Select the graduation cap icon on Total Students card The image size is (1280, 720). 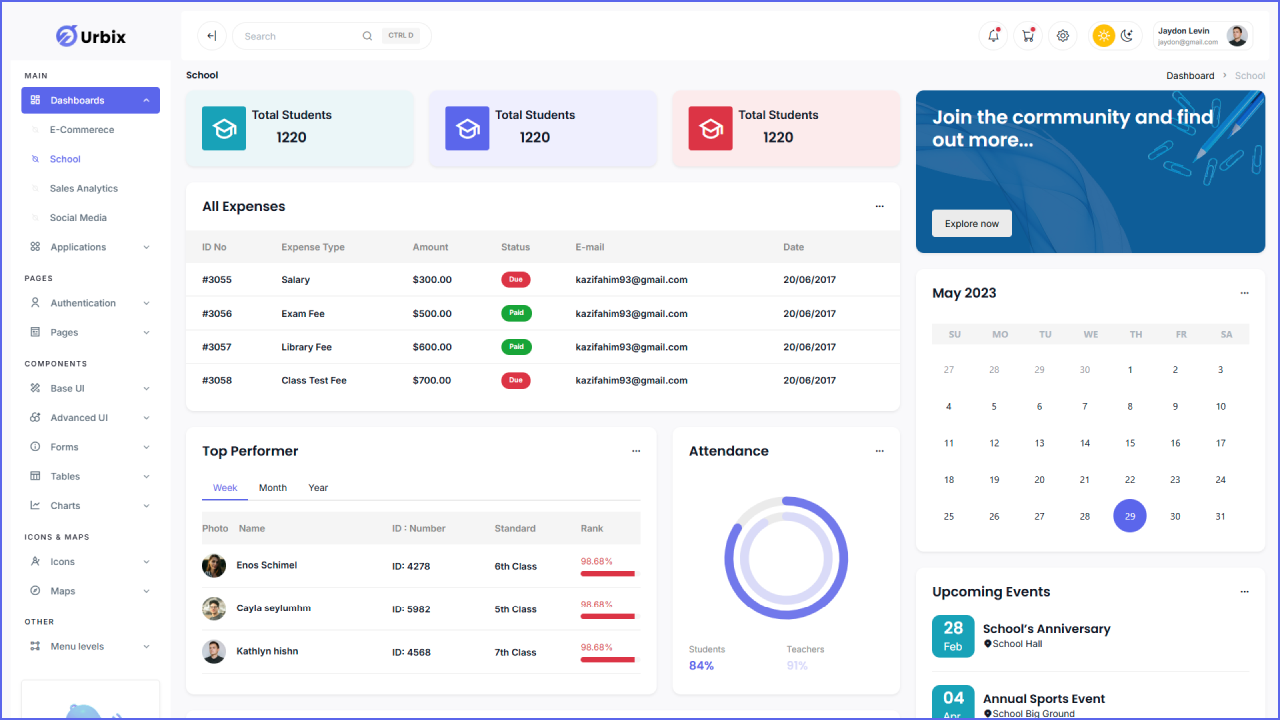[x=224, y=128]
